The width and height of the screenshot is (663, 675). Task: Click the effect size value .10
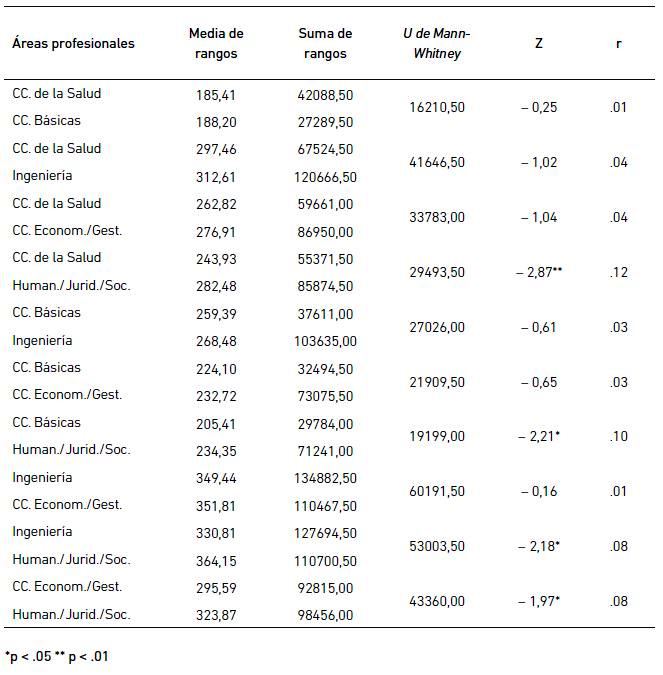coord(618,436)
